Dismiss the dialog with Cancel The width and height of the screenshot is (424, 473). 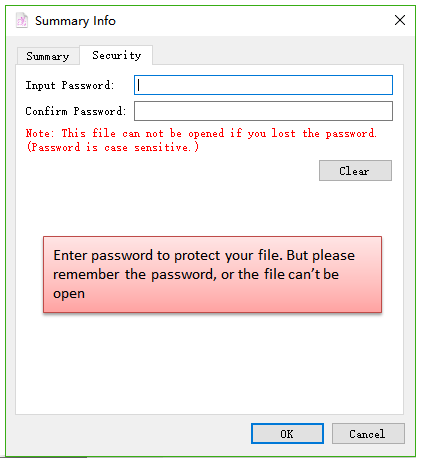click(x=368, y=434)
